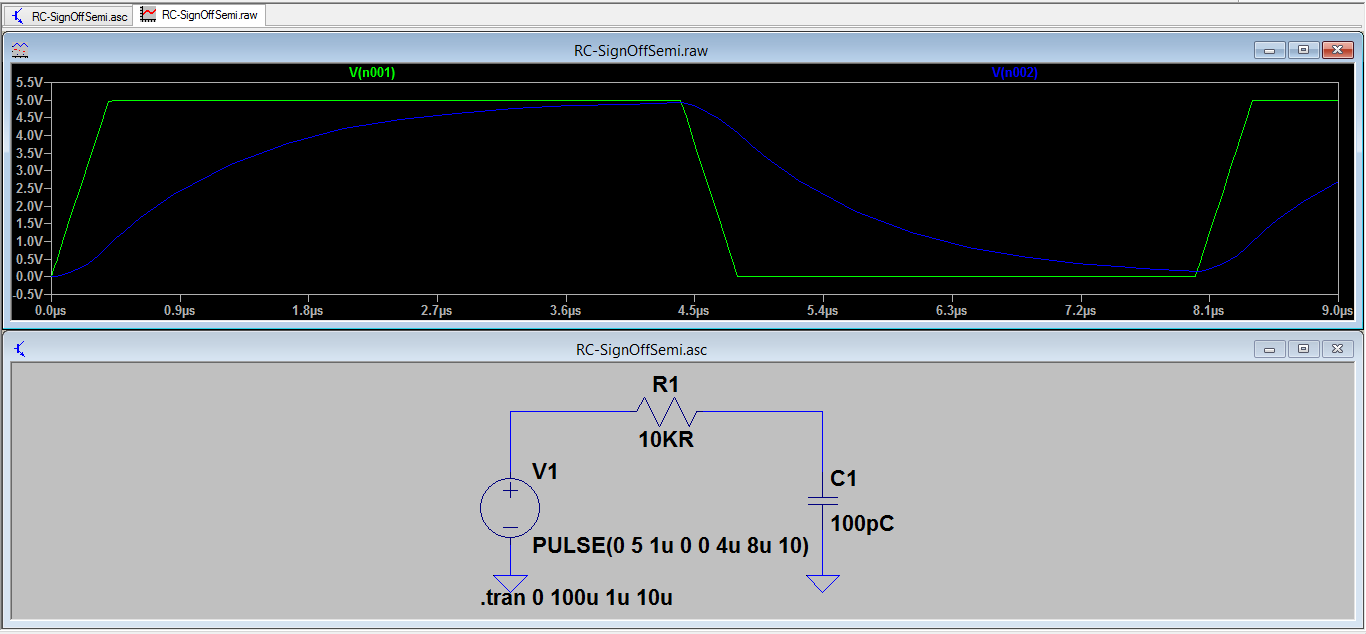Select the resistor R1 symbol
Image resolution: width=1366 pixels, height=634 pixels.
[667, 411]
